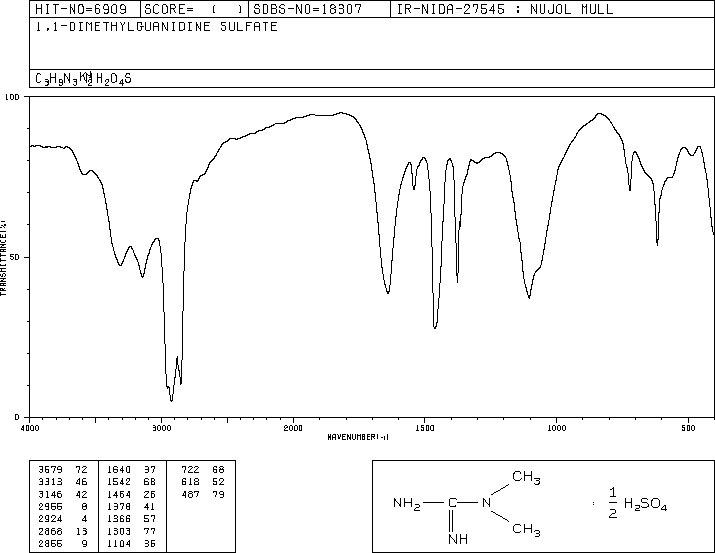Click the spectrum peak near 1104 wavenumber
The image size is (715, 553).
pyautogui.click(x=529, y=298)
